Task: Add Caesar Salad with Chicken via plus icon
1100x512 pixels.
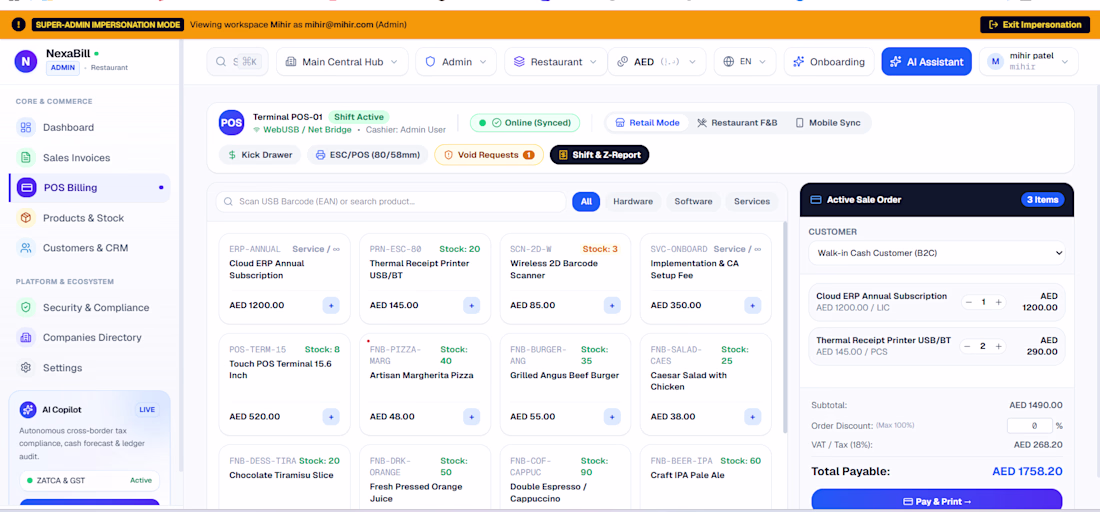Action: [753, 417]
